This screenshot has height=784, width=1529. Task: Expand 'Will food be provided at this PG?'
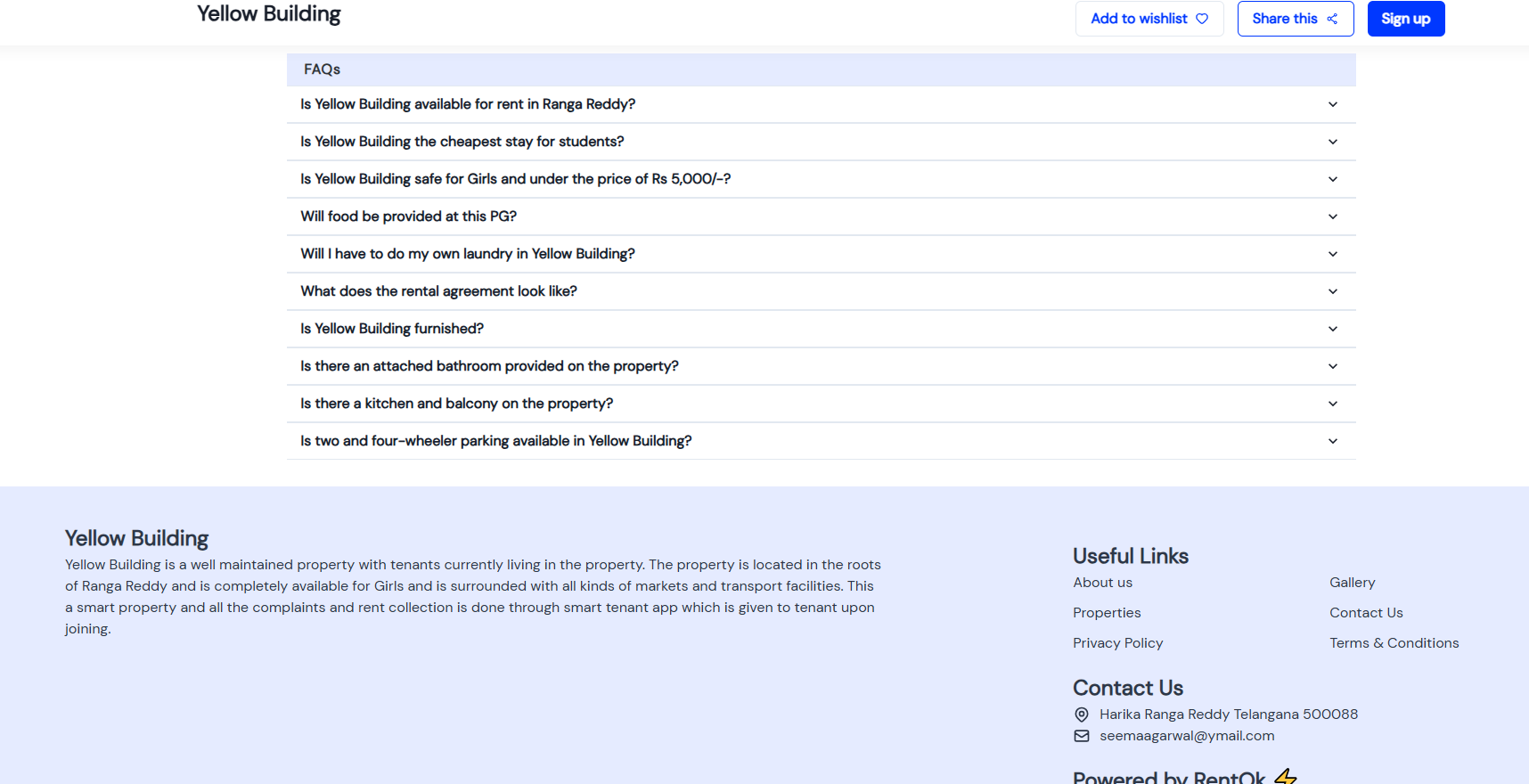[x=1332, y=216]
